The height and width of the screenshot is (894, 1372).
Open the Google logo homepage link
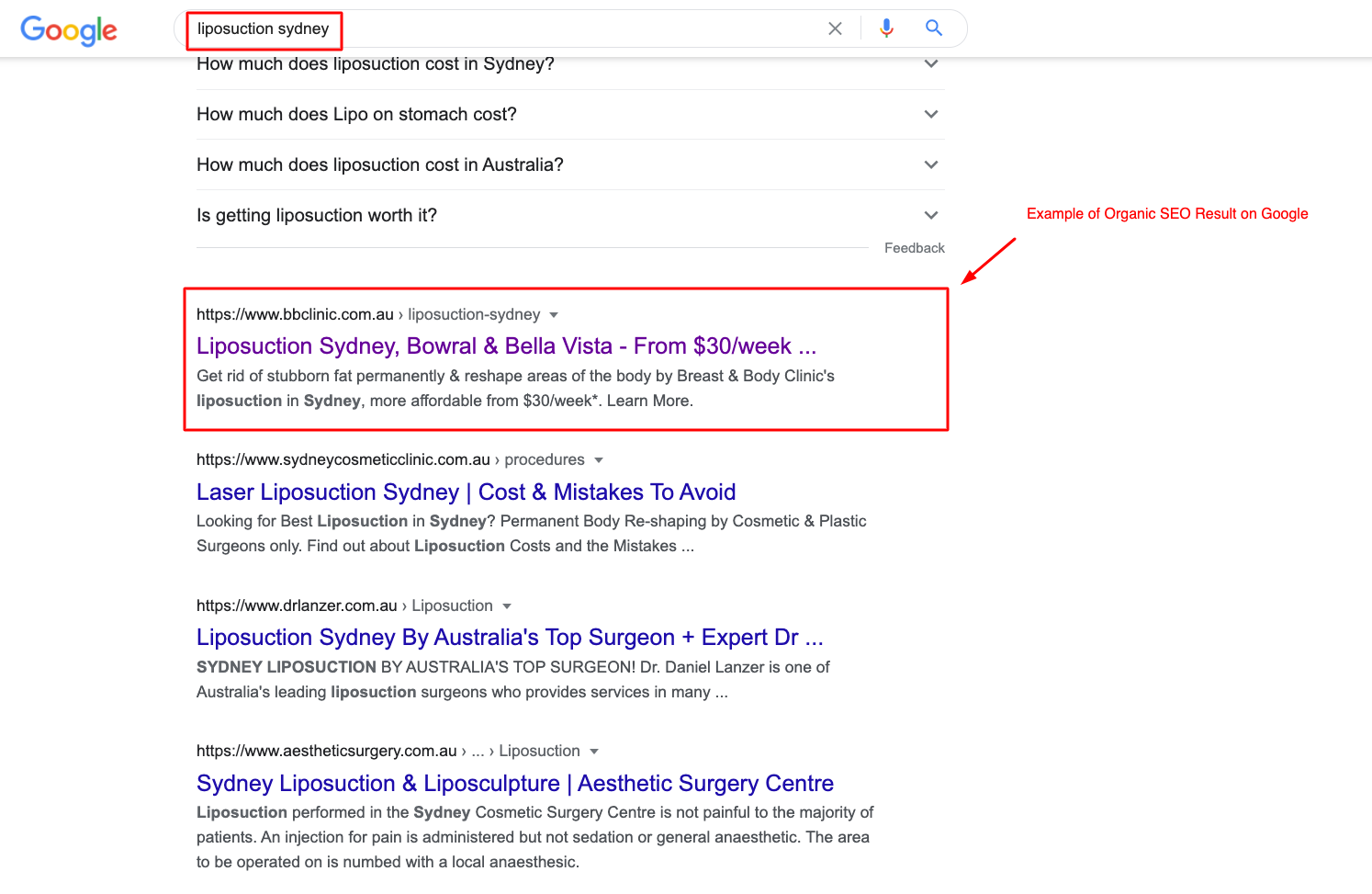(69, 29)
